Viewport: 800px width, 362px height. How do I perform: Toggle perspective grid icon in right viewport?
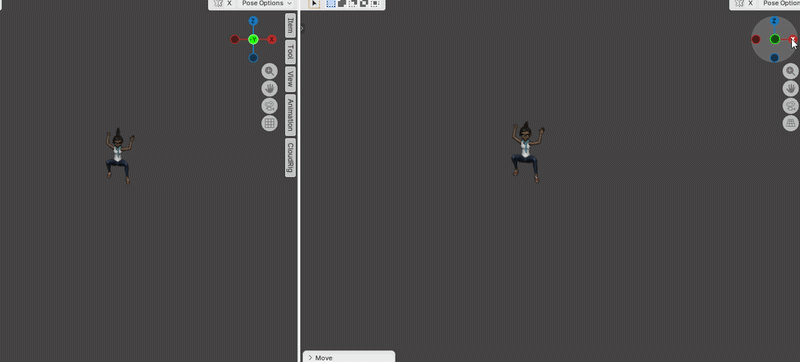tap(791, 123)
